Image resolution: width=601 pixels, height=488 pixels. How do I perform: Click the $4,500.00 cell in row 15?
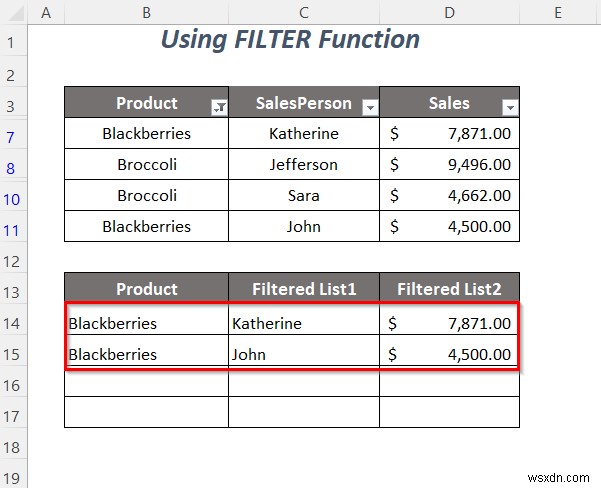(x=449, y=354)
